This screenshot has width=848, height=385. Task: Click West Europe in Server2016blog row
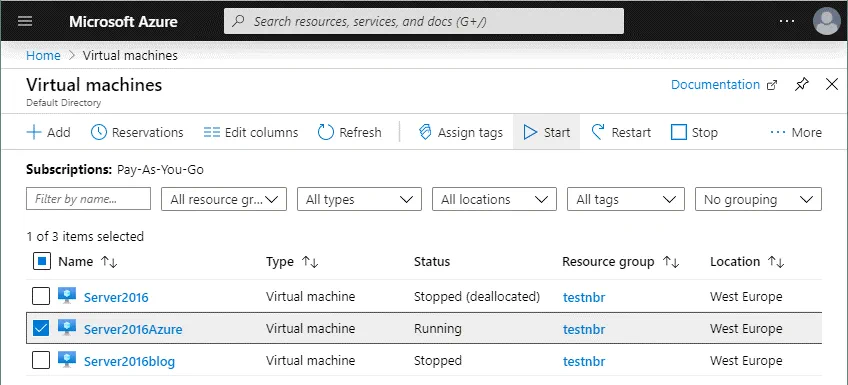pos(746,361)
